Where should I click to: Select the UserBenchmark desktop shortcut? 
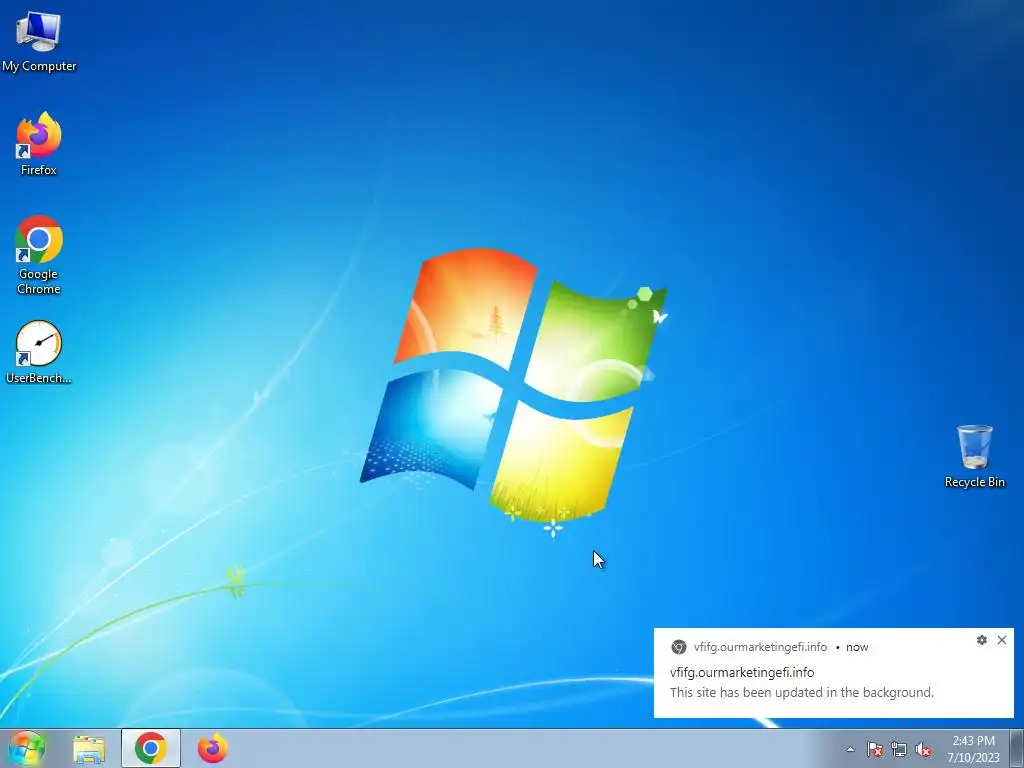click(39, 352)
